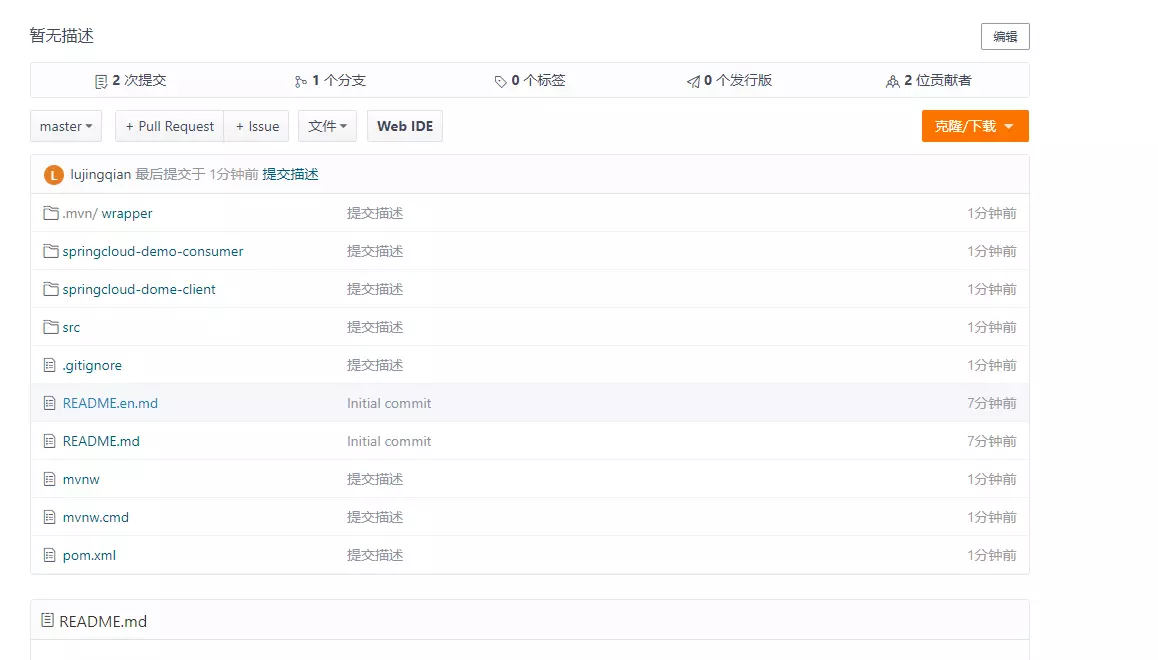Click the + Issue button
This screenshot has width=1158, height=660.
pyautogui.click(x=257, y=126)
